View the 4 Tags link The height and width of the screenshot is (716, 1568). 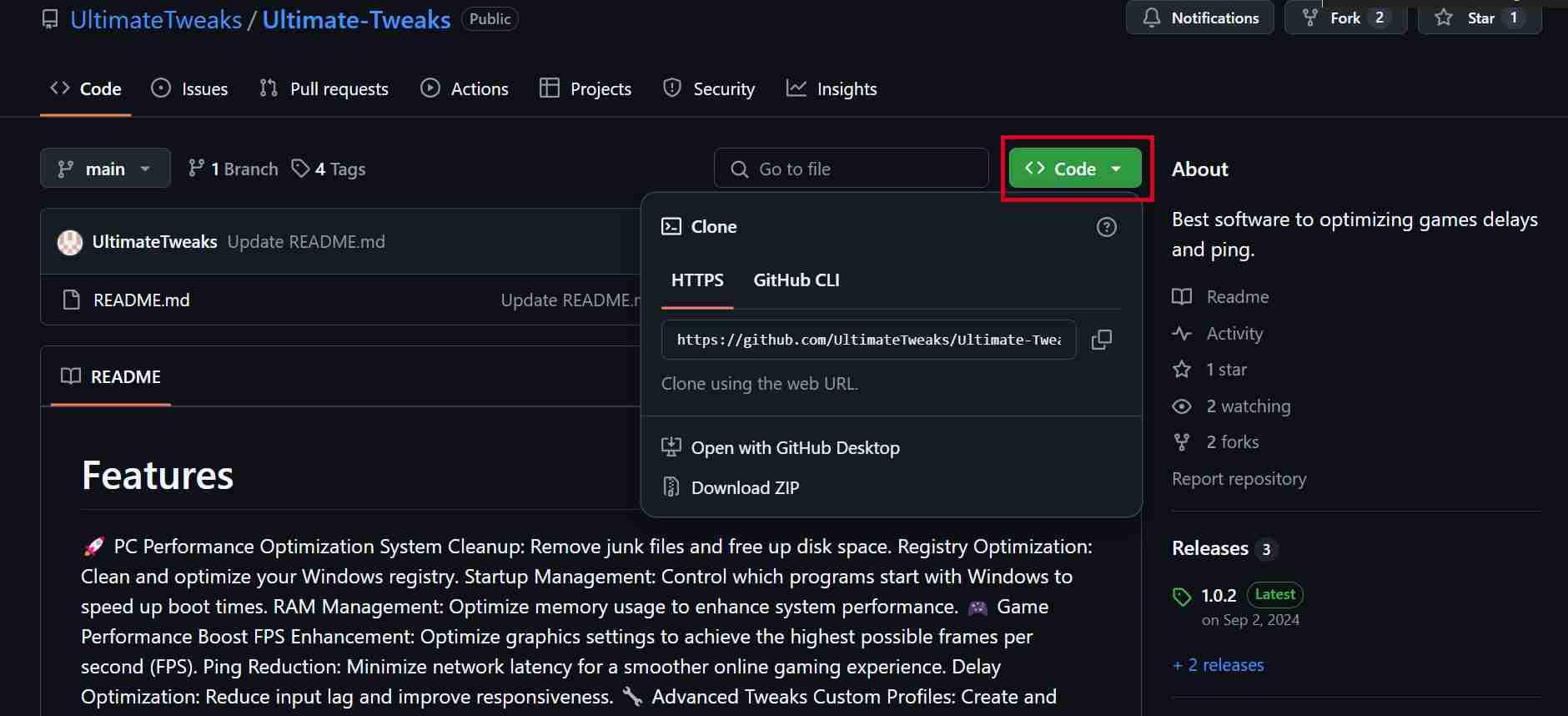pyautogui.click(x=329, y=169)
